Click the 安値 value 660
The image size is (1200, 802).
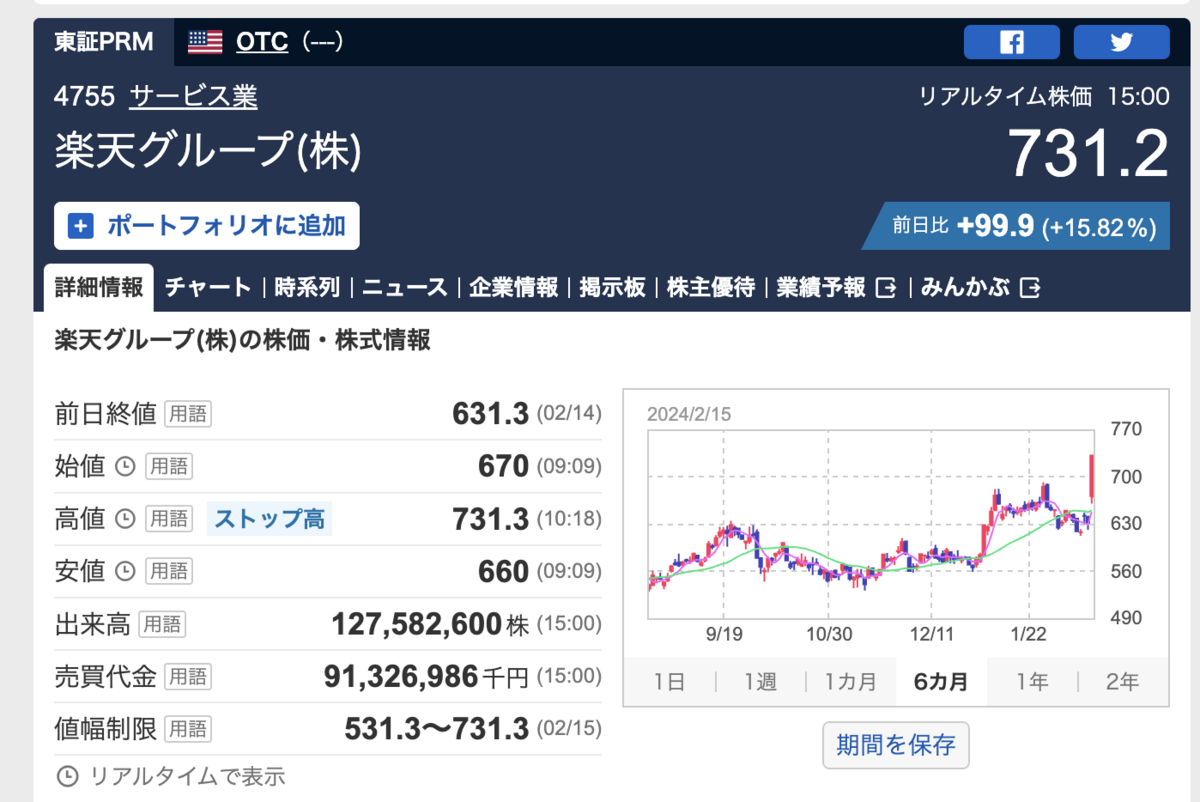[504, 571]
